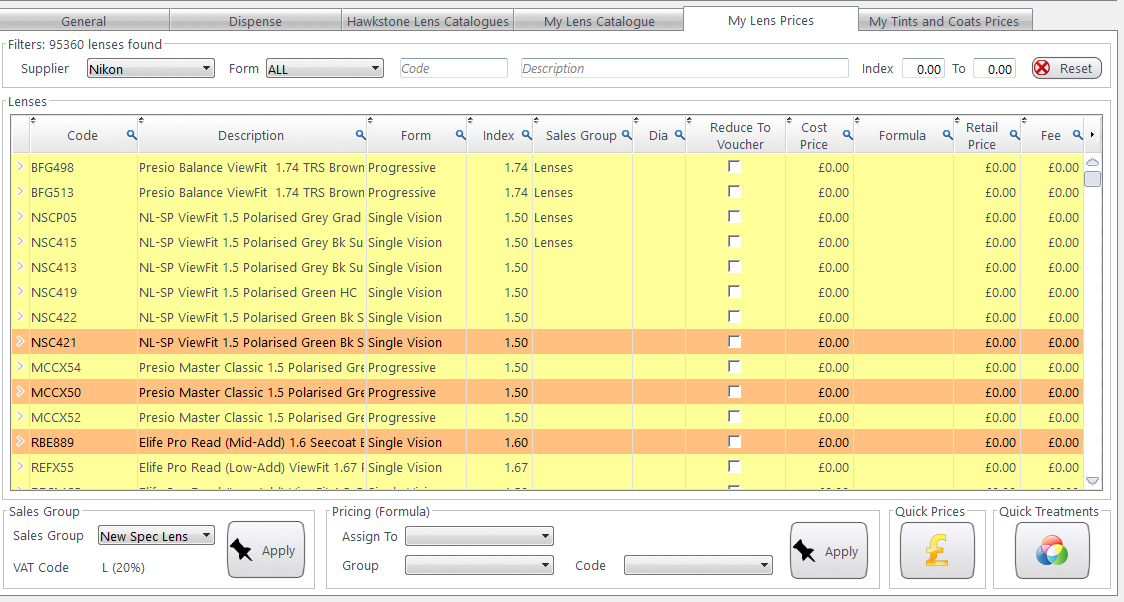
Task: Expand the row for NSC413
Action: [20, 266]
